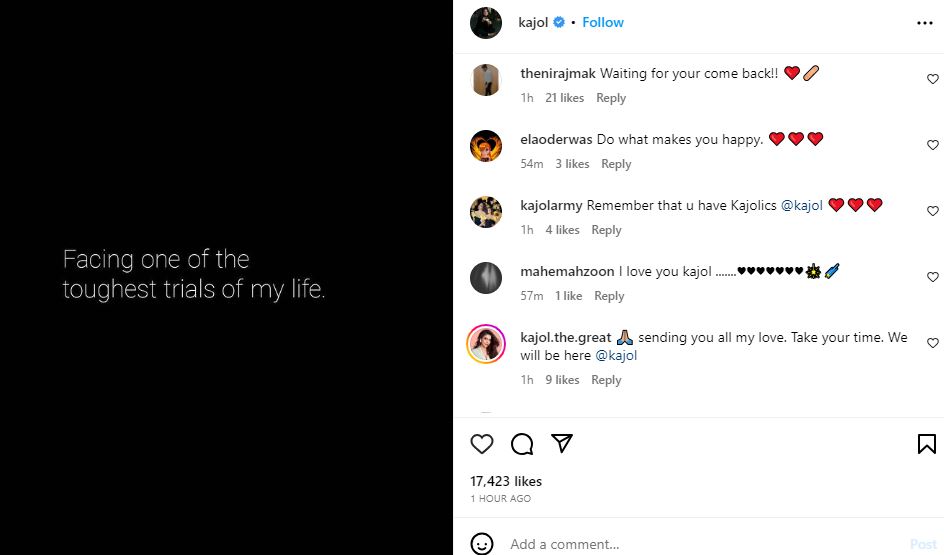Open emoji picker smiley icon

(x=482, y=544)
